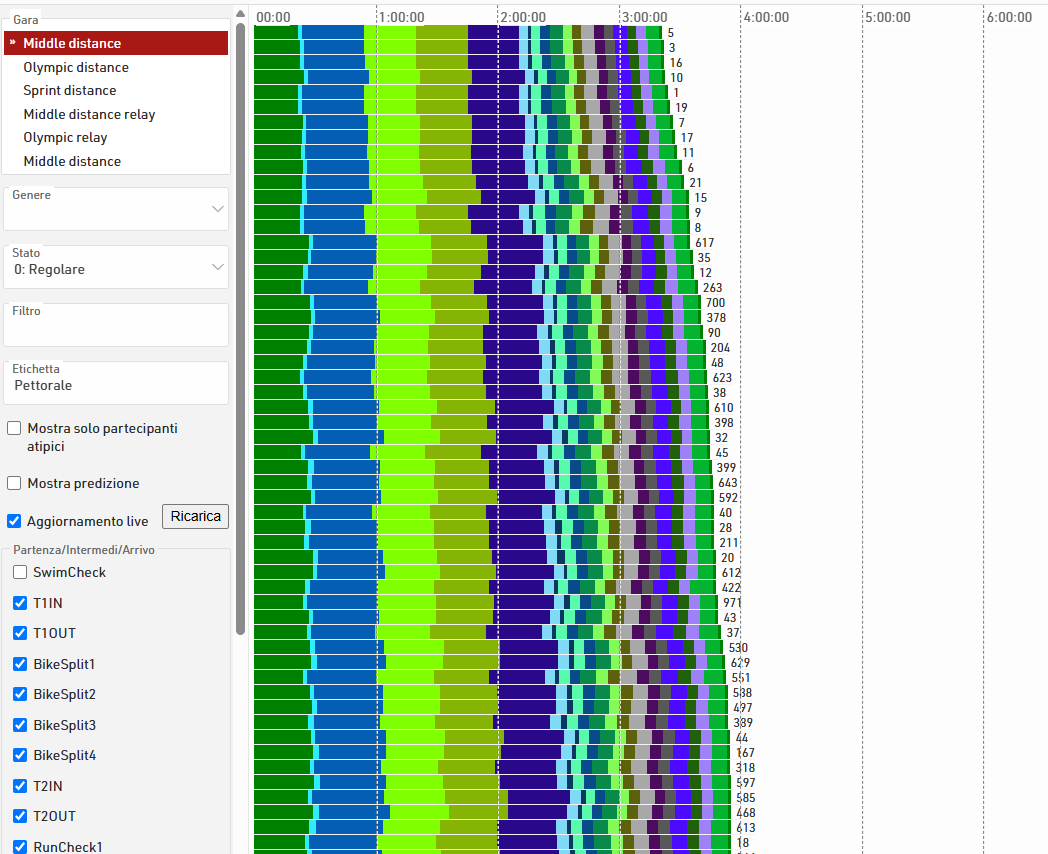Open the Genere dropdown

click(117, 209)
